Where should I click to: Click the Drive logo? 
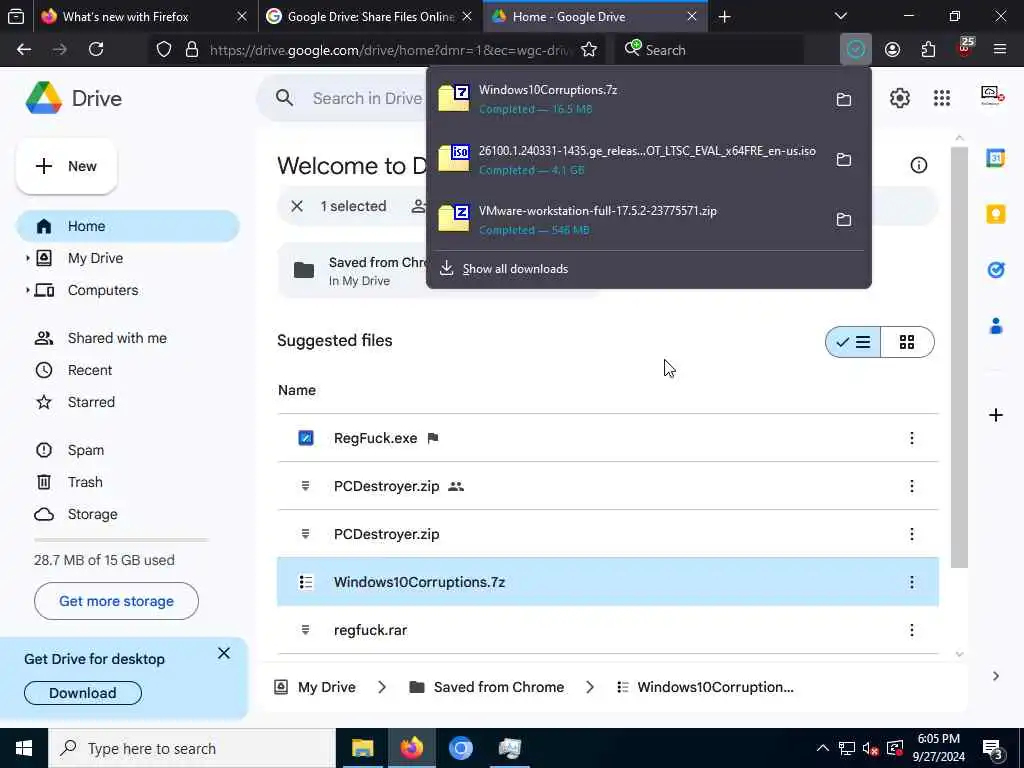pyautogui.click(x=74, y=99)
